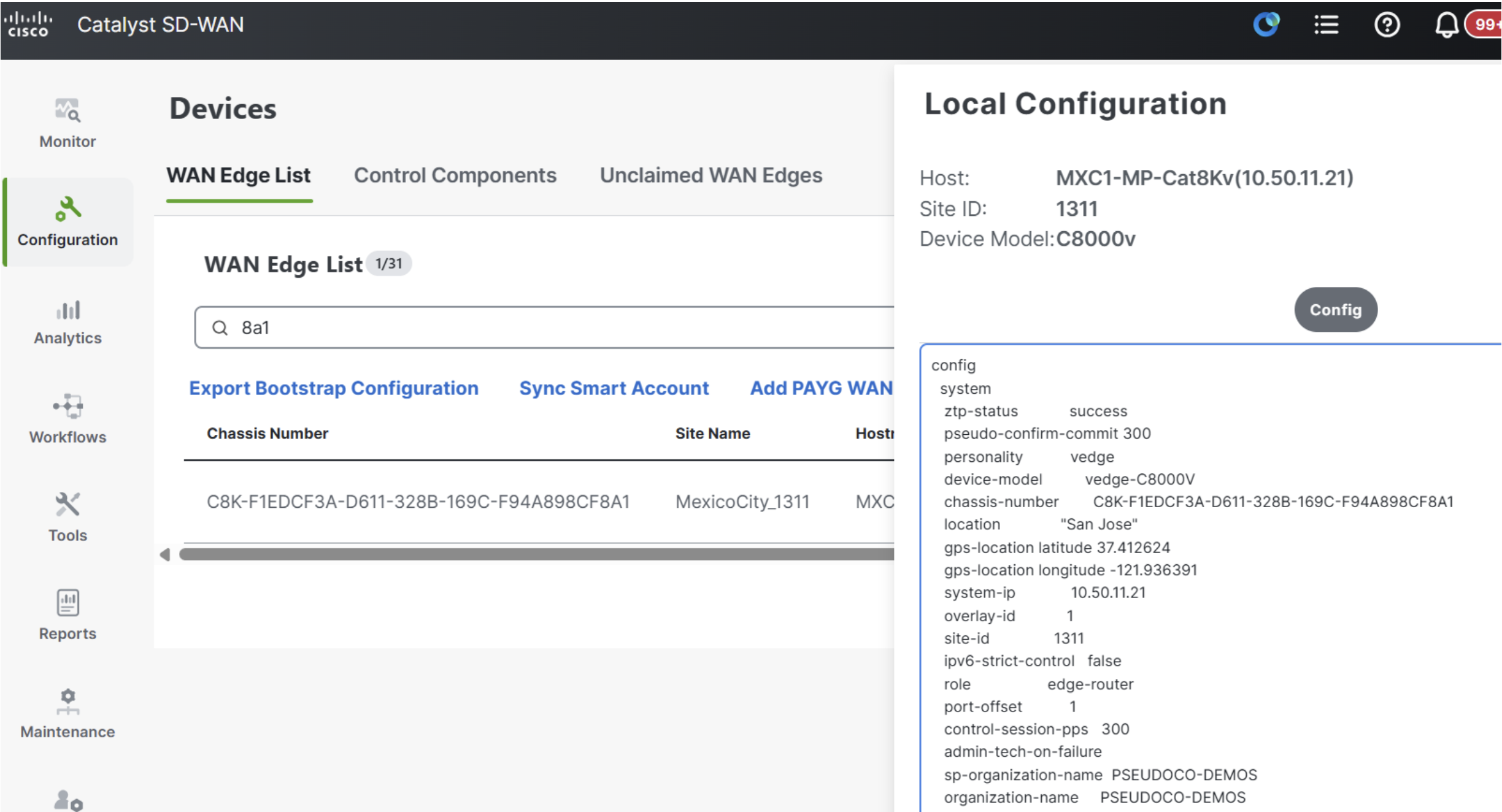
Task: Click Device Model value C8000v
Action: point(1095,239)
